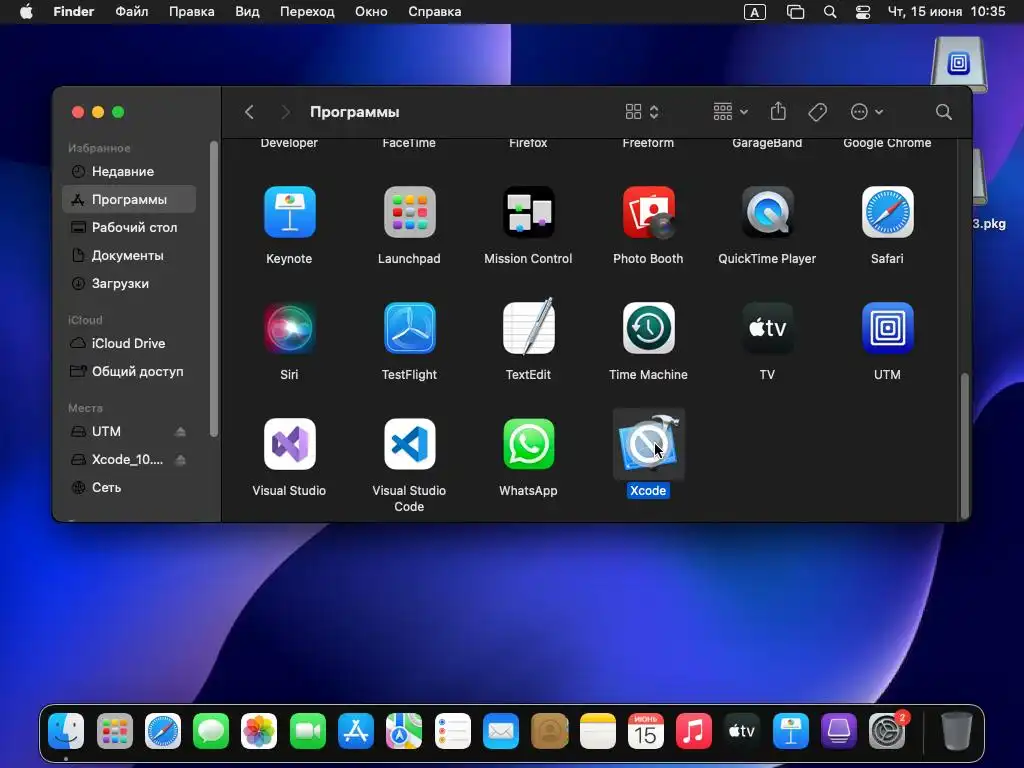The height and width of the screenshot is (768, 1024).
Task: Open the Справка menu
Action: [434, 12]
